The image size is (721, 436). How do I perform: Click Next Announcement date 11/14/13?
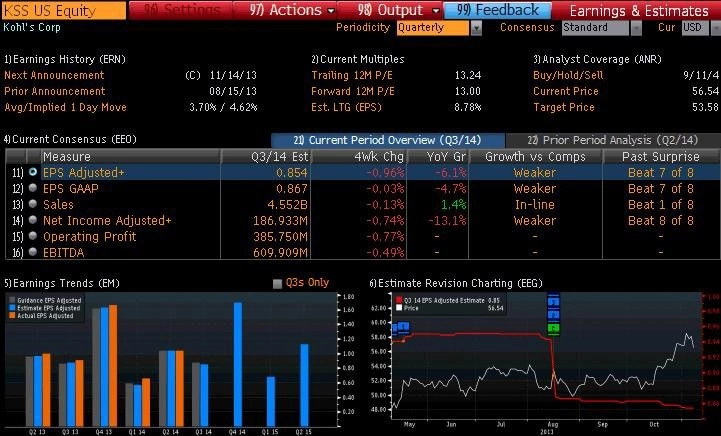(x=233, y=75)
